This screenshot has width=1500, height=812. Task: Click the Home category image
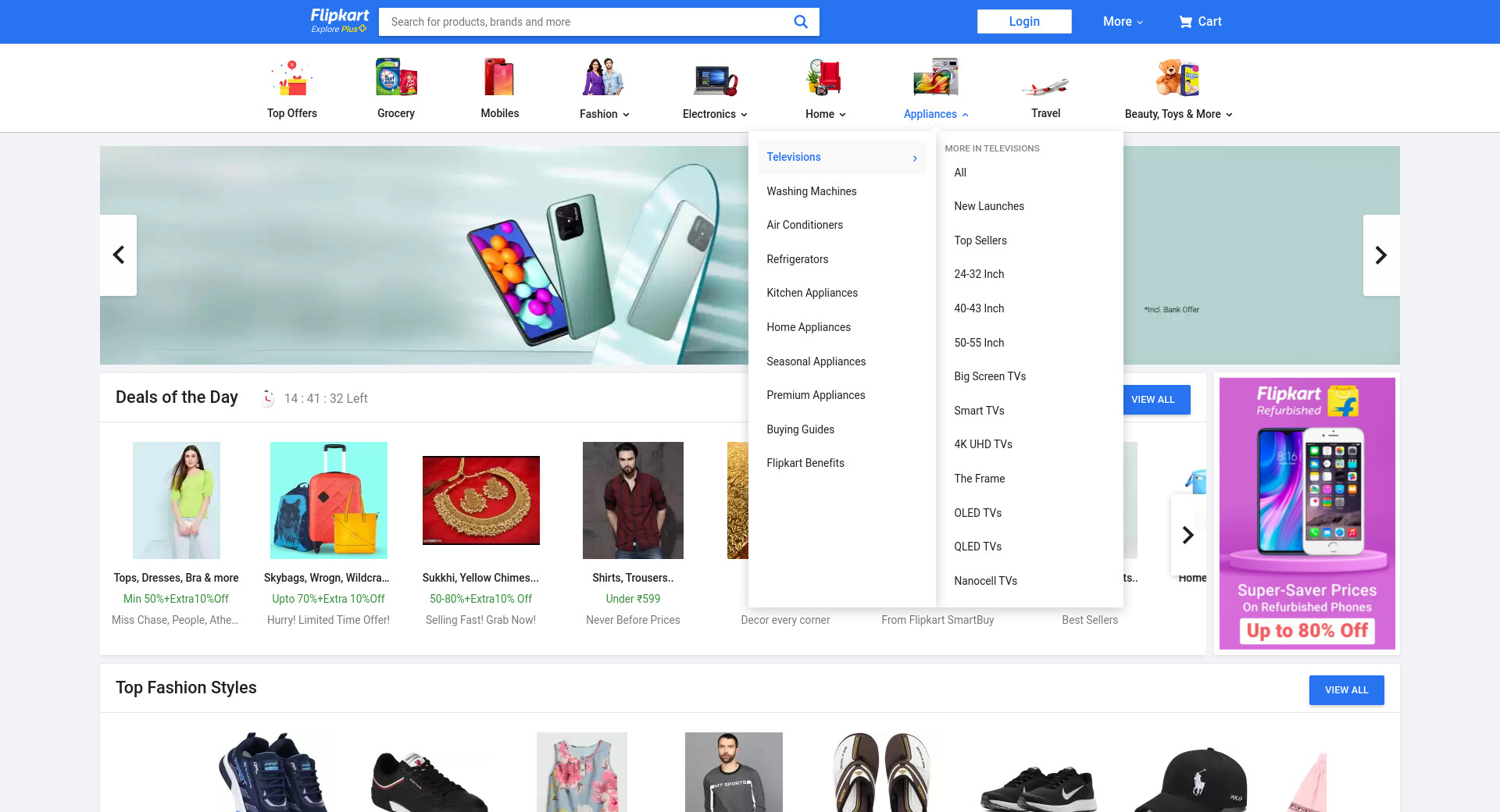[825, 77]
